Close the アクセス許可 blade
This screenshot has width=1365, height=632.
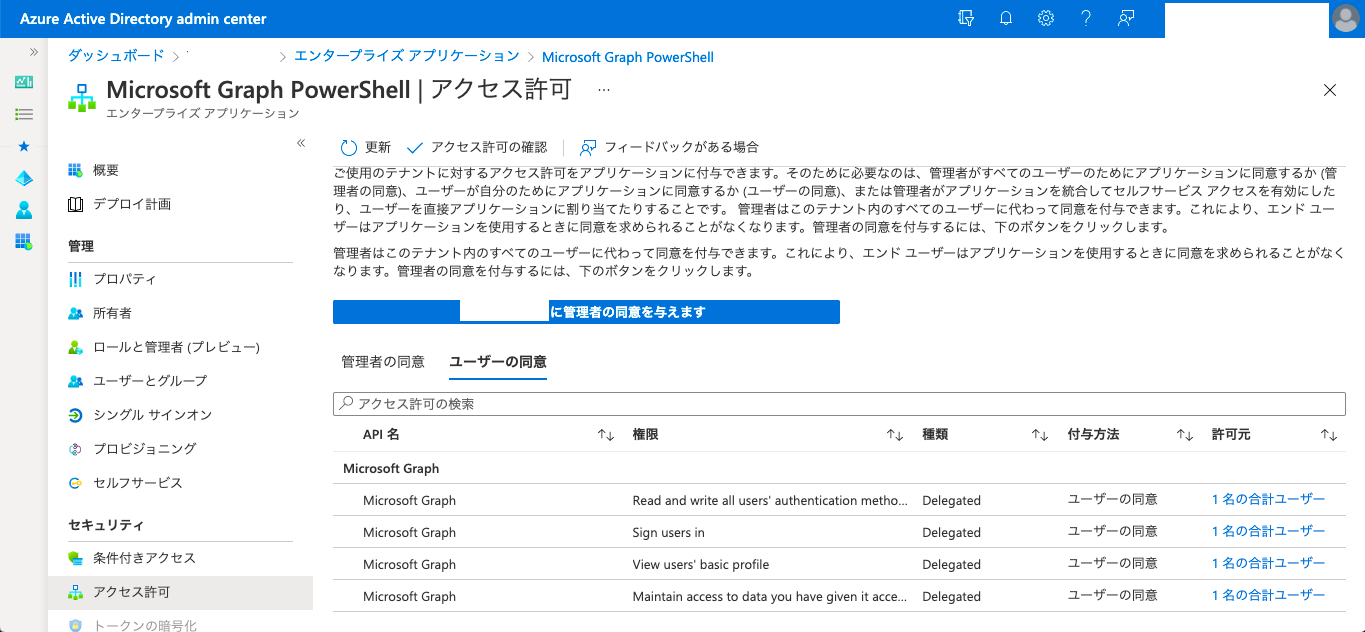[x=1330, y=90]
